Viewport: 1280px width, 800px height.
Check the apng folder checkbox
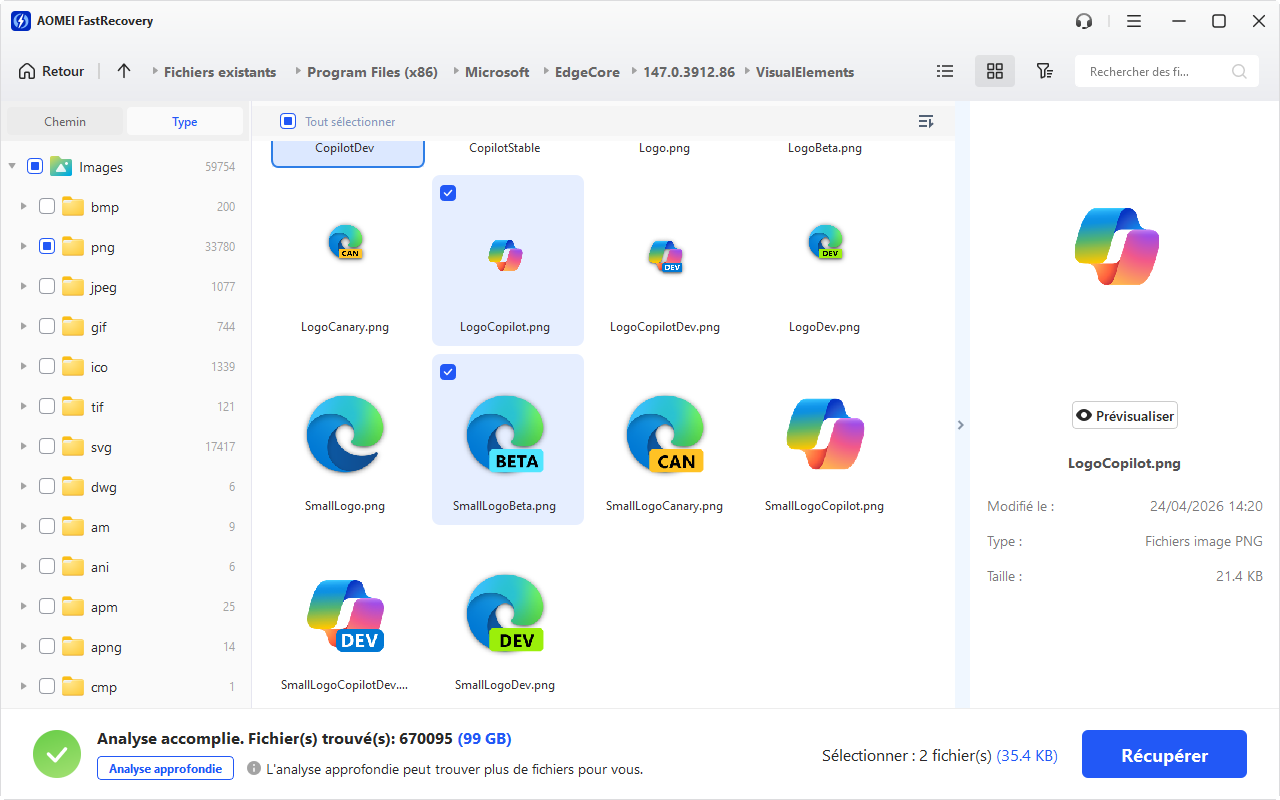[x=47, y=647]
